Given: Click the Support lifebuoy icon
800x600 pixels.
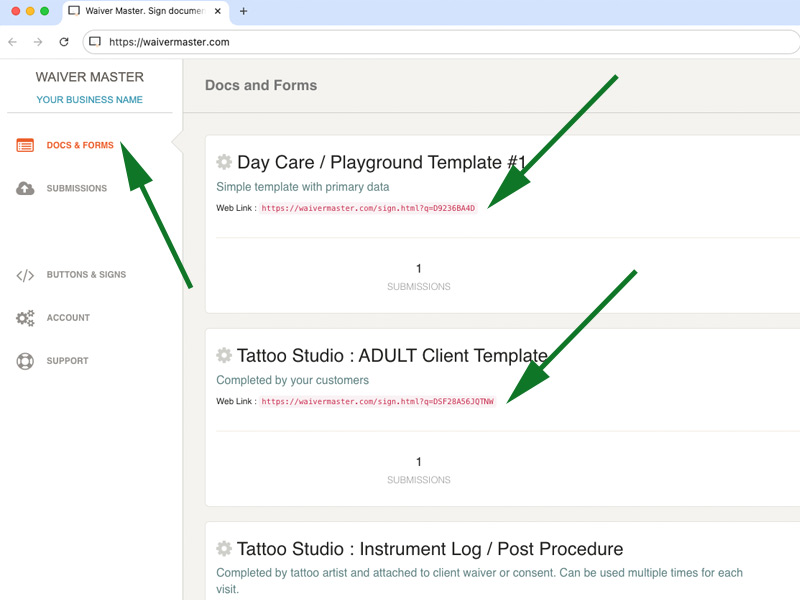Looking at the screenshot, I should coord(25,361).
